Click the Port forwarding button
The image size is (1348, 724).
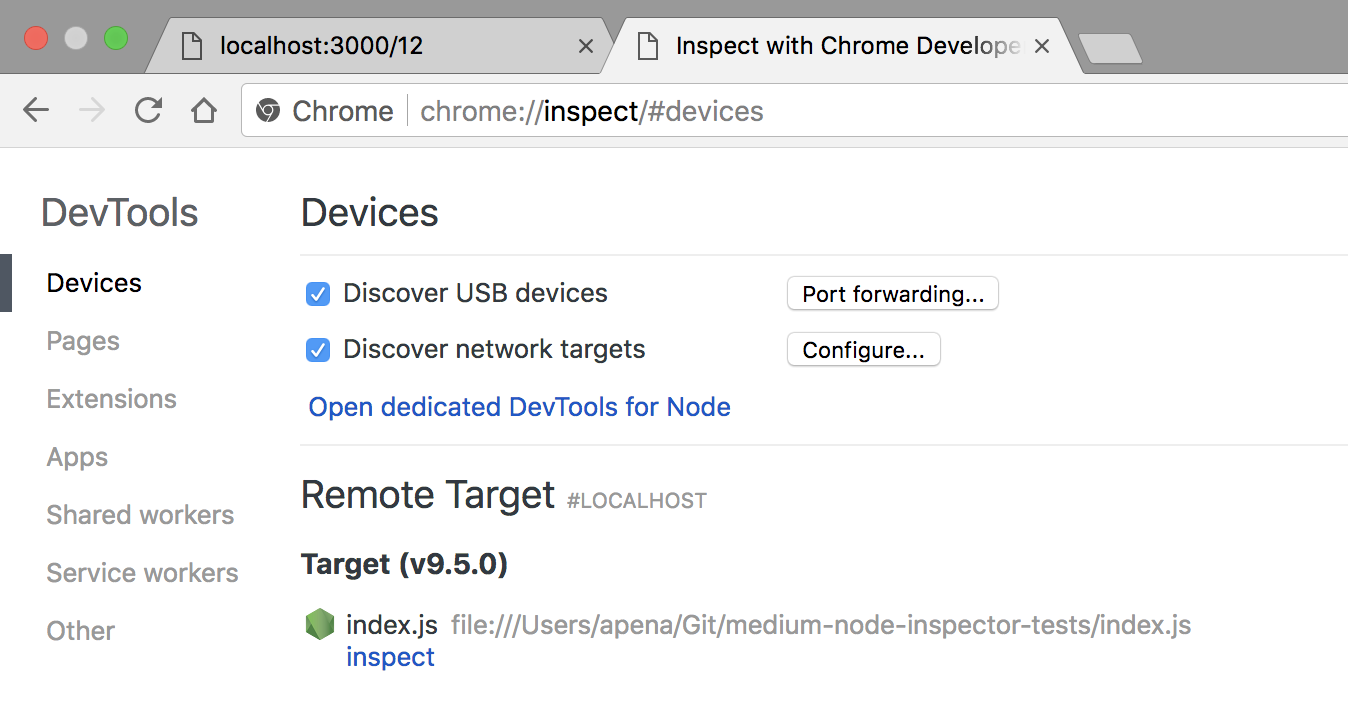(893, 294)
